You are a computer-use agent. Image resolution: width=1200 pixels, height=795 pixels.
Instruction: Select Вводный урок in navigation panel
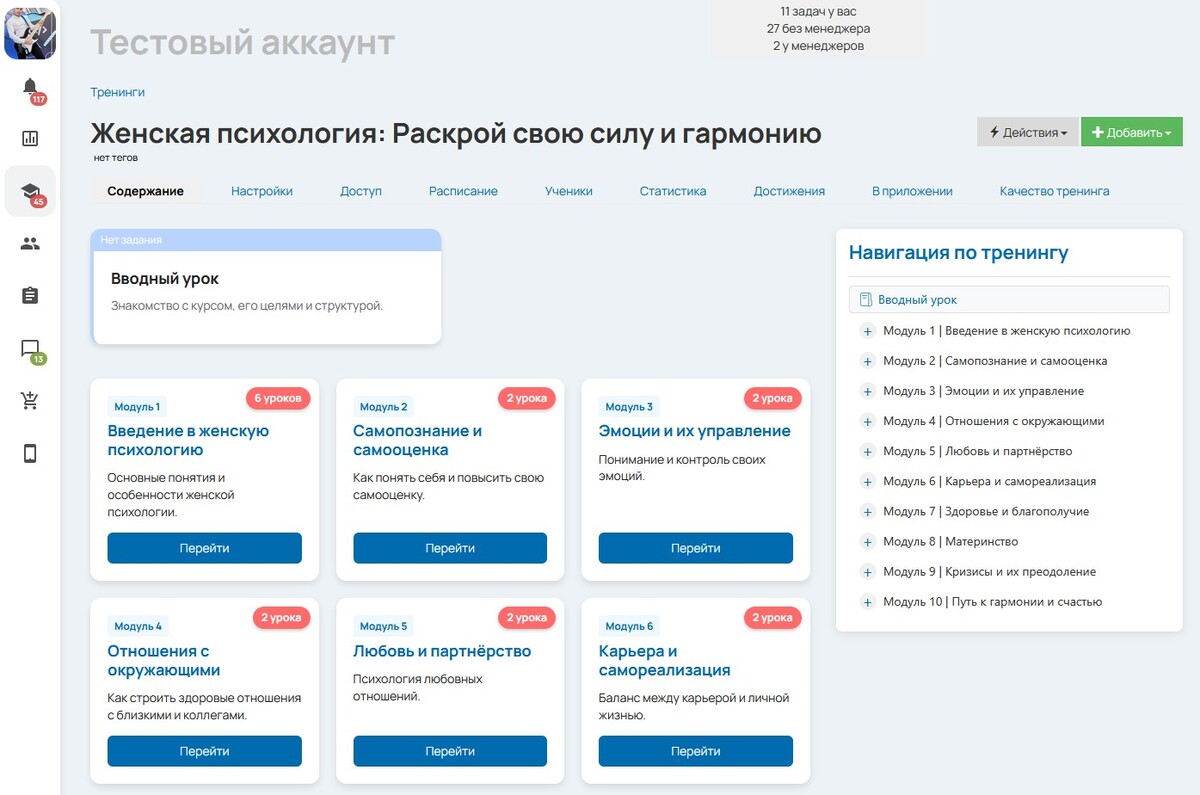tap(917, 300)
